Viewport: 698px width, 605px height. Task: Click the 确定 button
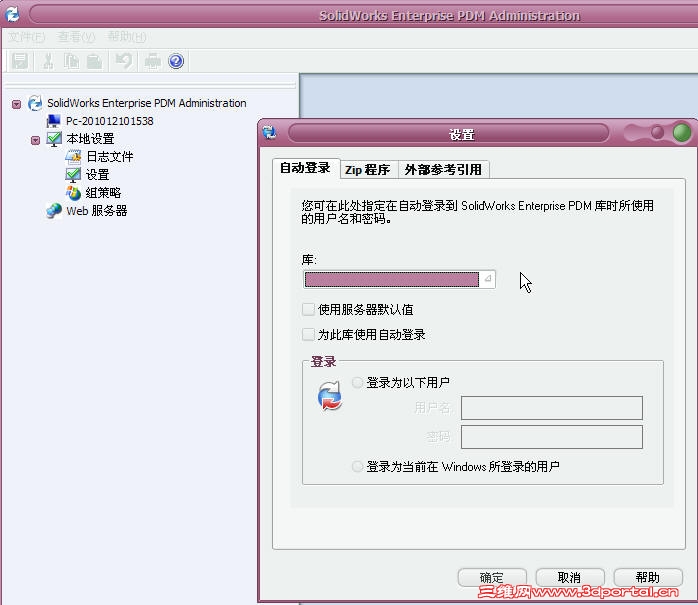[492, 577]
